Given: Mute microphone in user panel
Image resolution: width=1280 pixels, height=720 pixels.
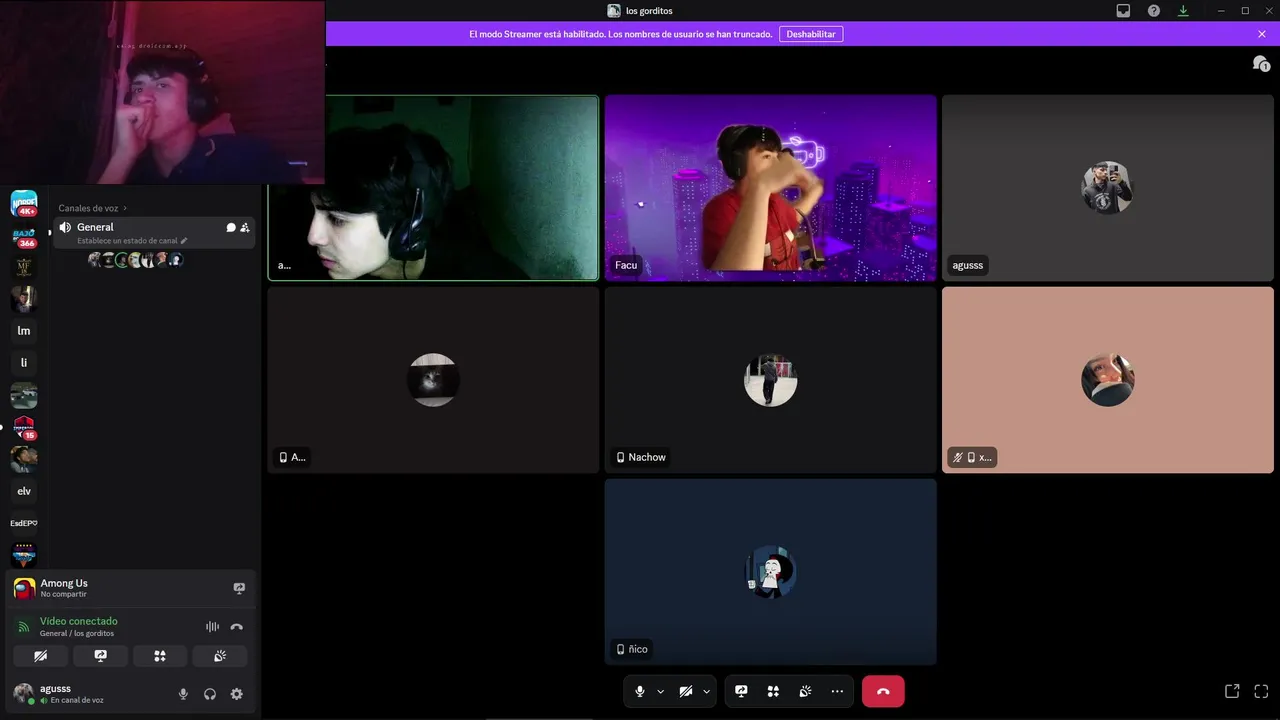Looking at the screenshot, I should (183, 694).
